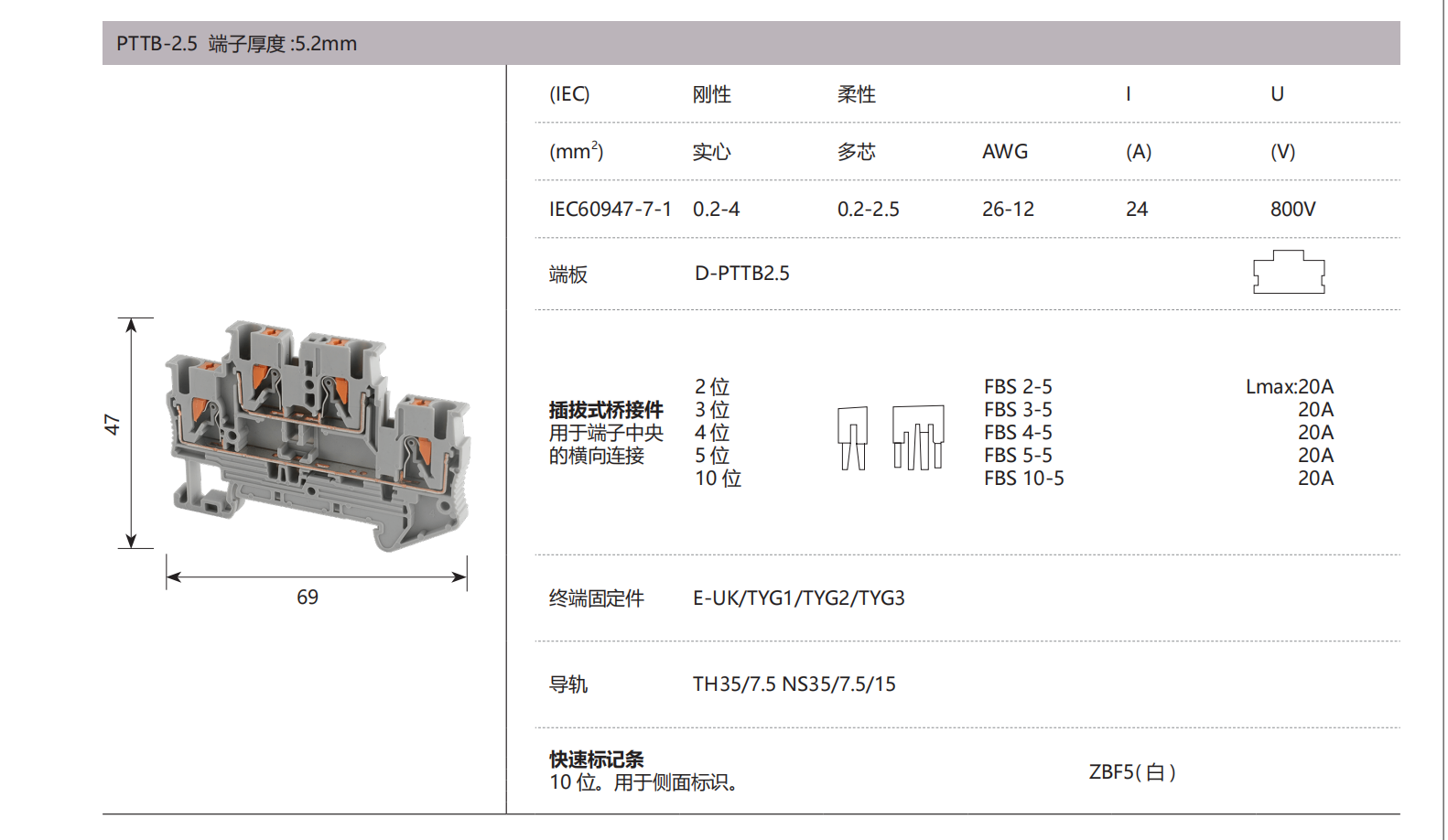1448x840 pixels.
Task: Select the 800V voltage rating value
Action: [1292, 210]
